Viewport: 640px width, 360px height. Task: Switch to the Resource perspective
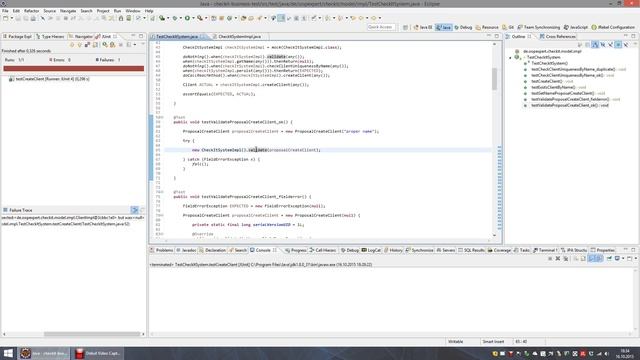[x=487, y=27]
